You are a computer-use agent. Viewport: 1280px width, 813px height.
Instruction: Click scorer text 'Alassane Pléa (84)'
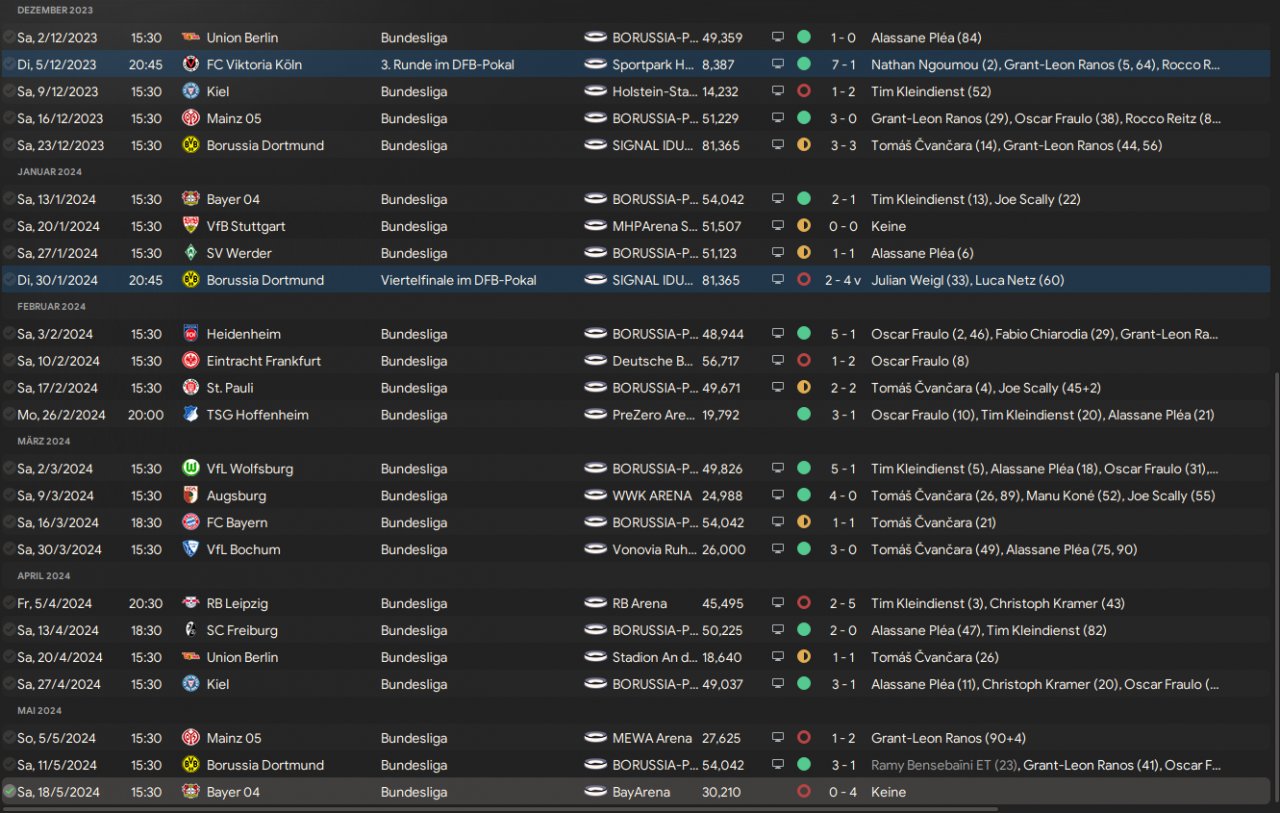(926, 38)
